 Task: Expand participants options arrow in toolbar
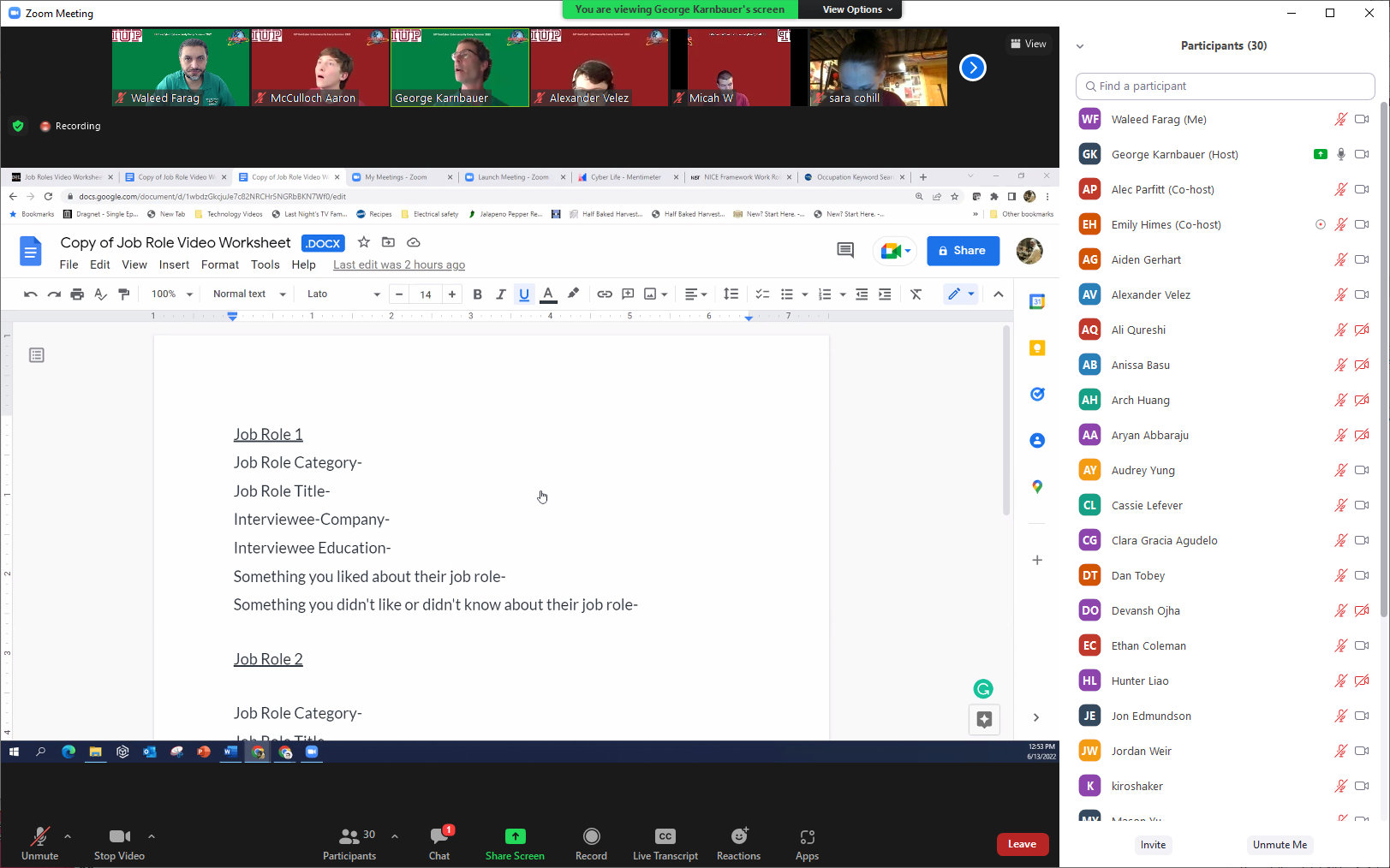[x=395, y=836]
